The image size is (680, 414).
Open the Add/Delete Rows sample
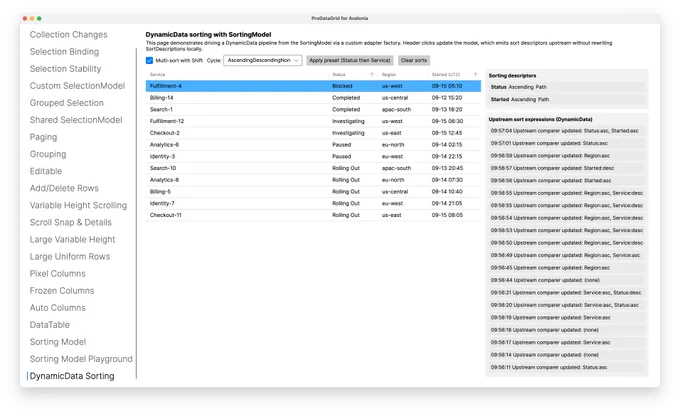point(64,188)
